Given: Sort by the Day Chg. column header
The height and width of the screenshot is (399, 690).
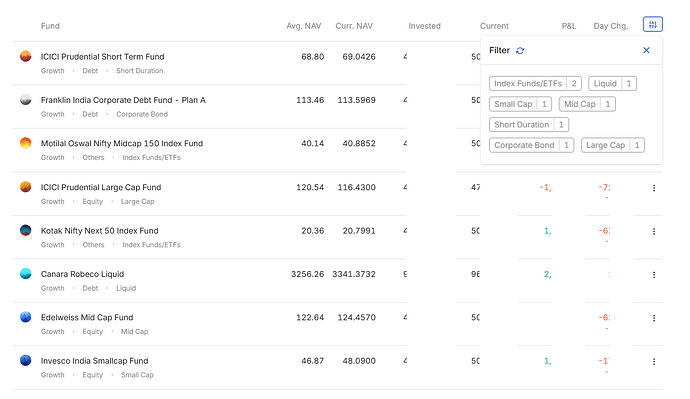Looking at the screenshot, I should point(610,26).
